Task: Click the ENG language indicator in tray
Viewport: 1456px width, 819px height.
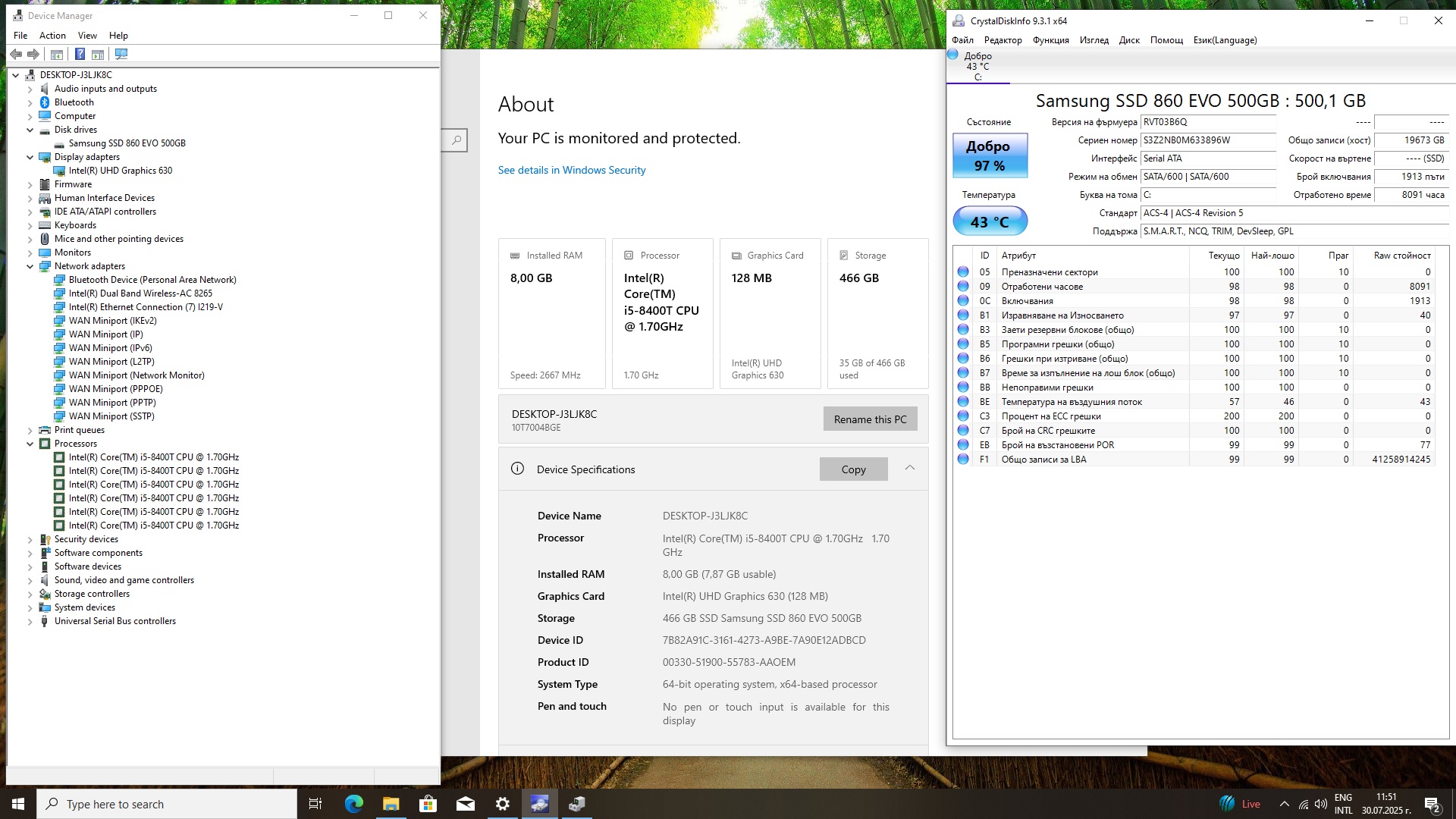Action: click(1343, 798)
